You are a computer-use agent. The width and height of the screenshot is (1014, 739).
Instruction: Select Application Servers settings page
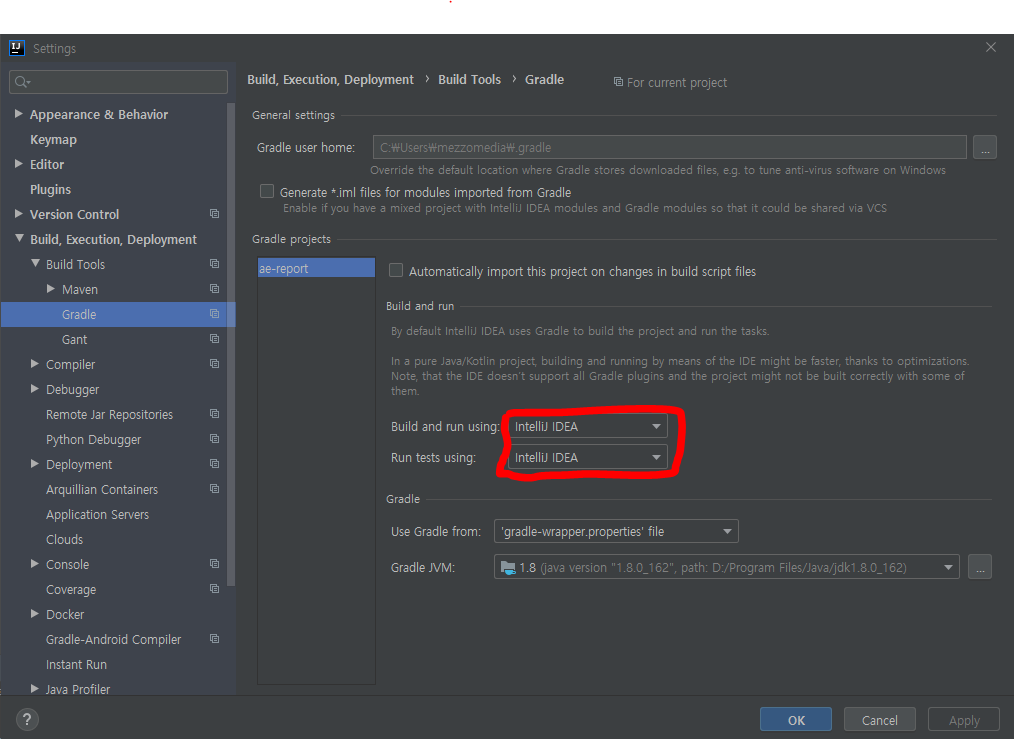point(97,515)
